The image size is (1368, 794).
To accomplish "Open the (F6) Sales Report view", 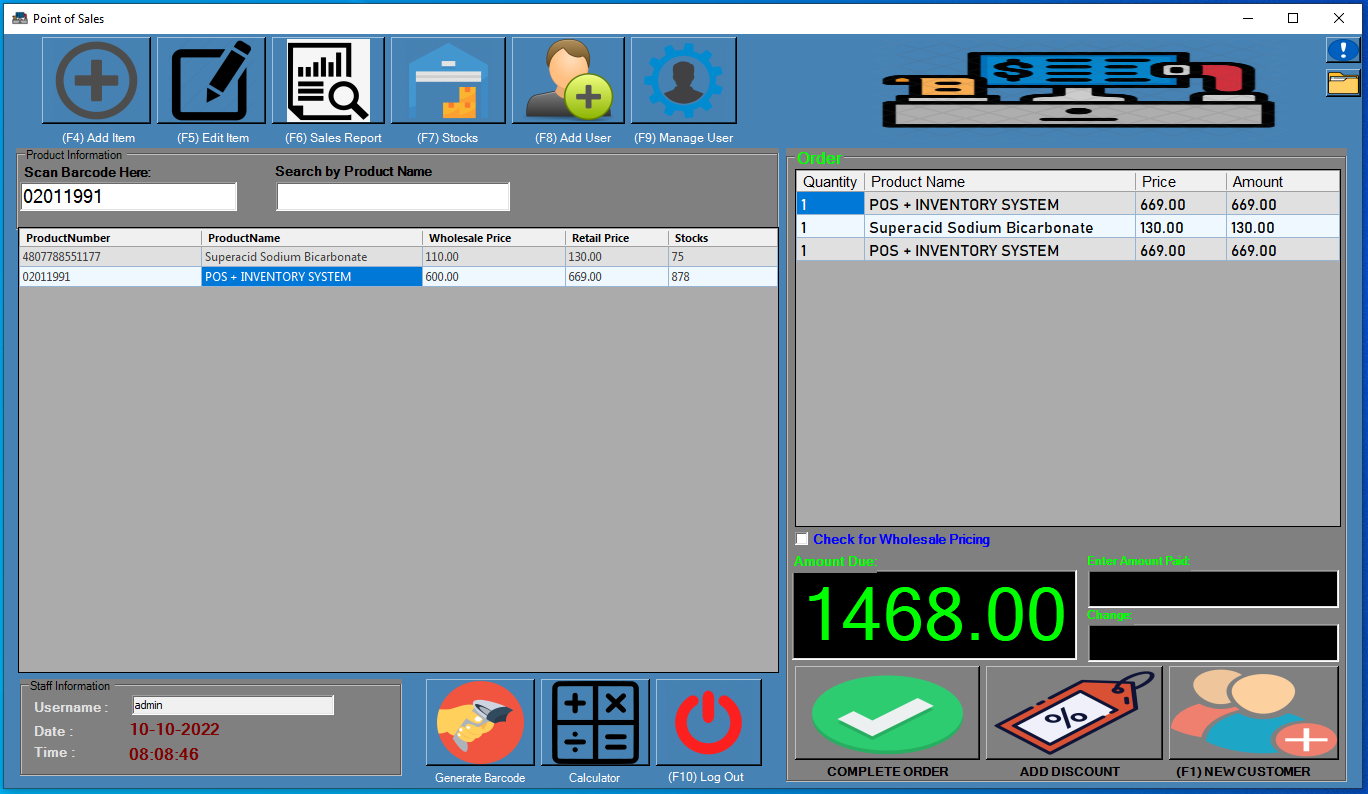I will pos(330,80).
